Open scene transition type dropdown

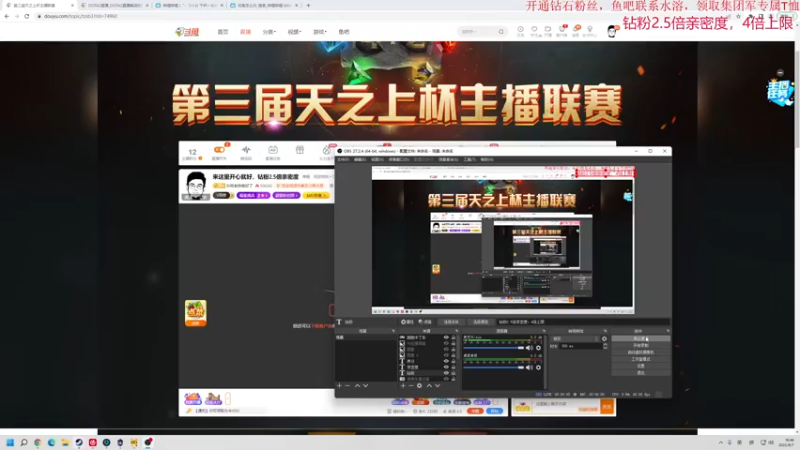click(574, 339)
